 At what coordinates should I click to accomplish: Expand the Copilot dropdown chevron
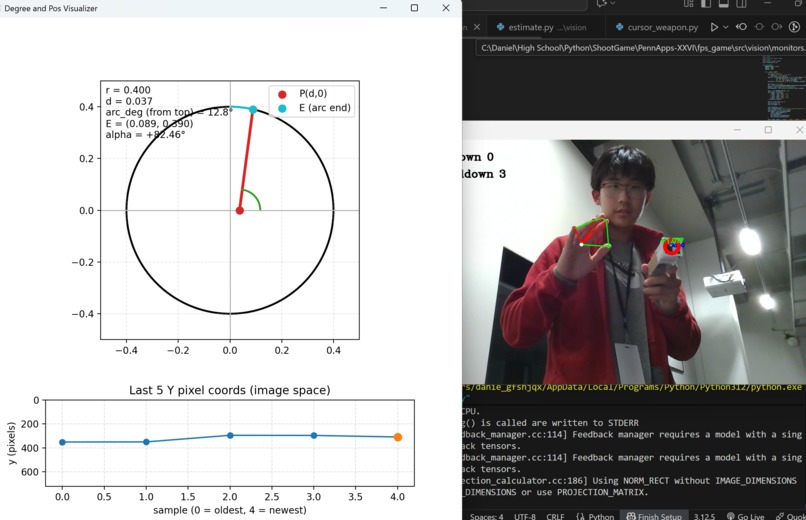[x=613, y=4]
